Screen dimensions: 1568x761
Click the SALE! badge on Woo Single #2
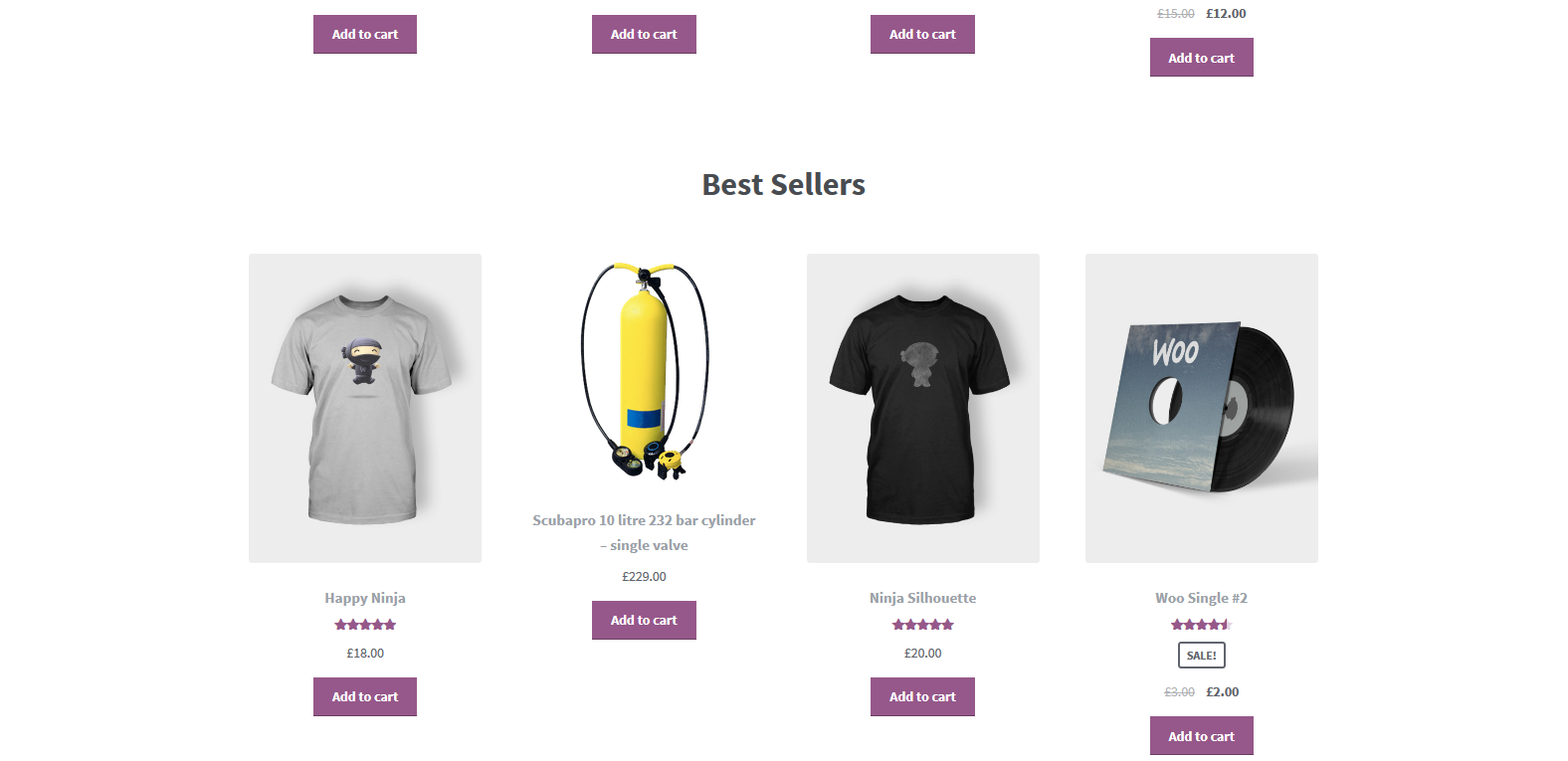(x=1202, y=656)
